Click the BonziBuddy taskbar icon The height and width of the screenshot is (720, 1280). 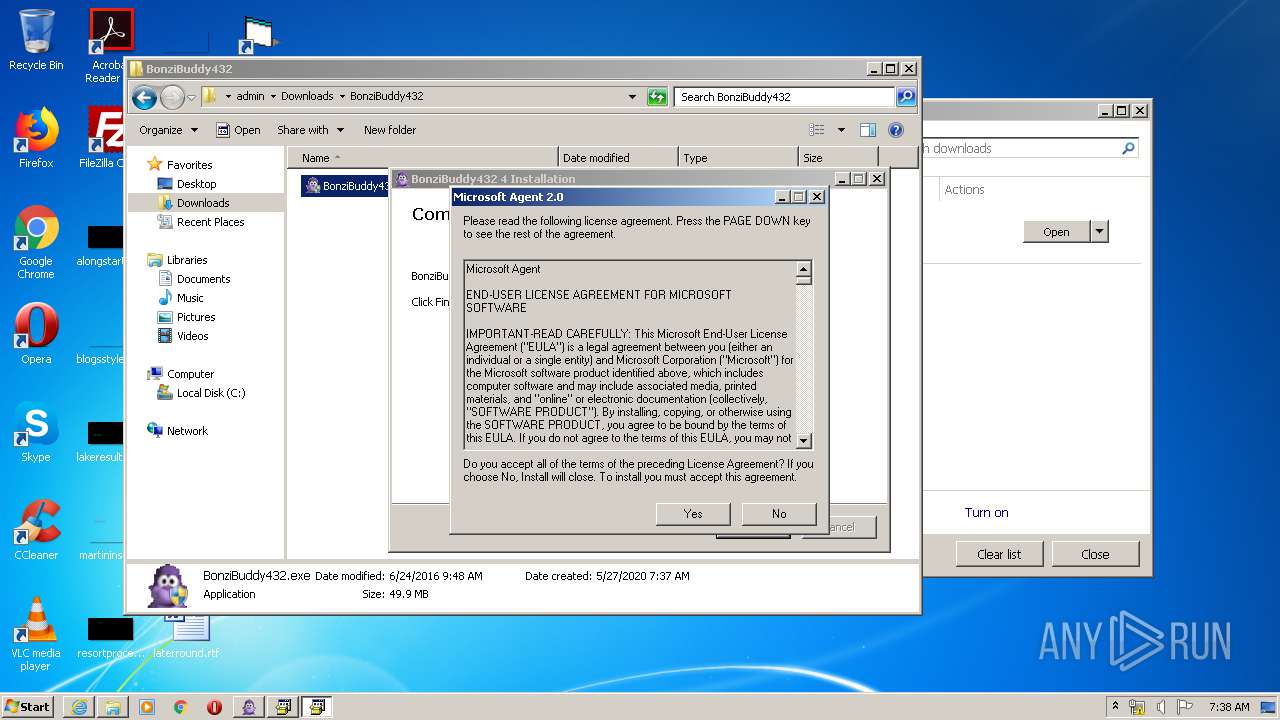click(249, 707)
